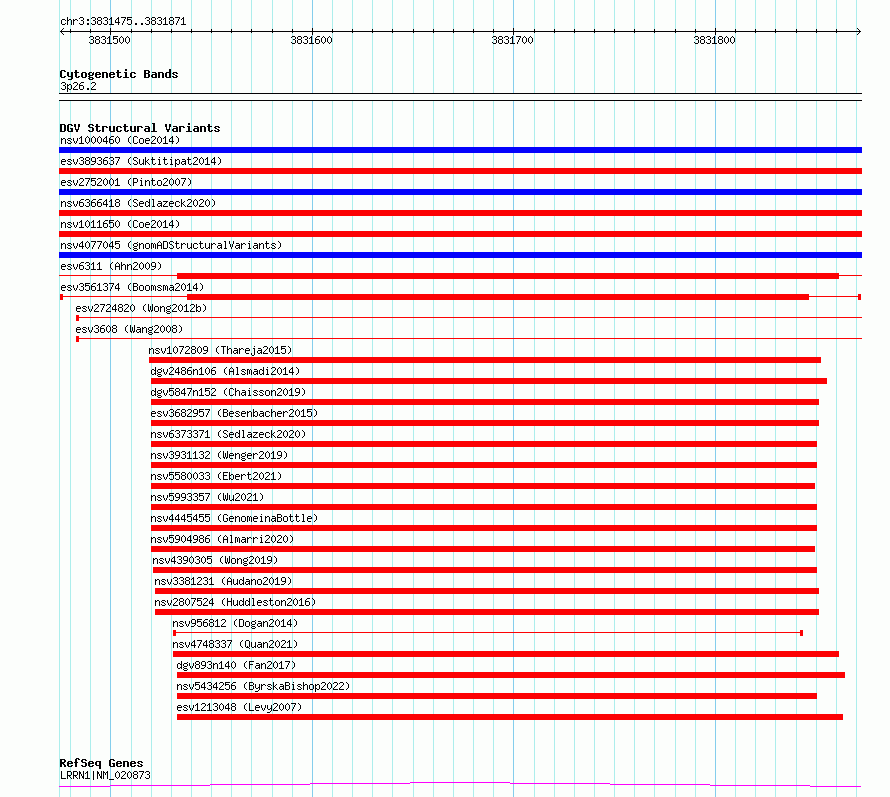Click the 3831500 ruler position label
The image size is (890, 797).
pyautogui.click(x=110, y=40)
